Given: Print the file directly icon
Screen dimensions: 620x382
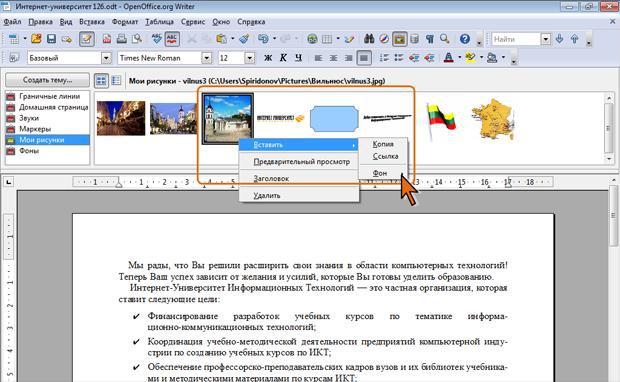Looking at the screenshot, I should (x=122, y=39).
